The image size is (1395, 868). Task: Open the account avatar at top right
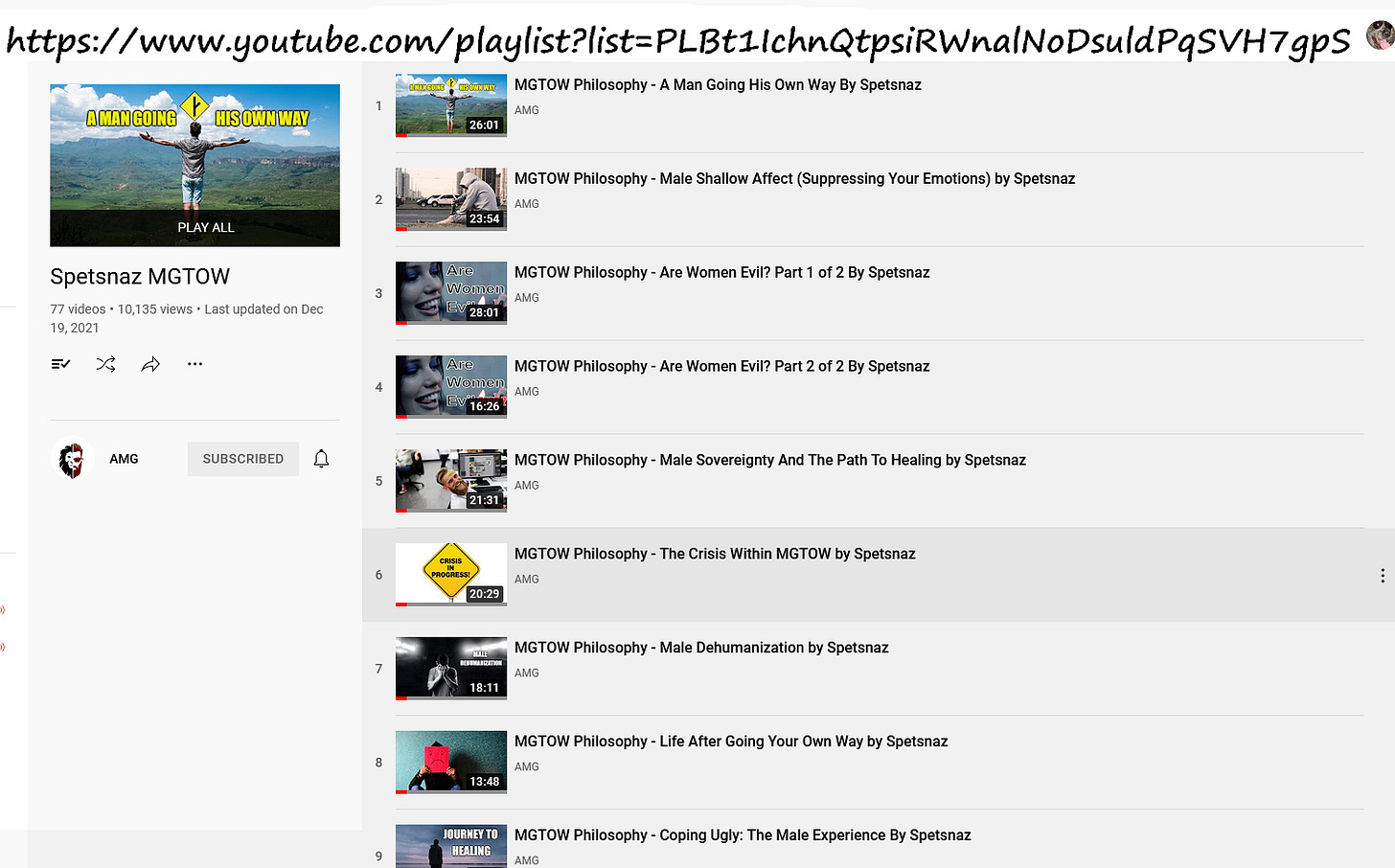(1381, 36)
